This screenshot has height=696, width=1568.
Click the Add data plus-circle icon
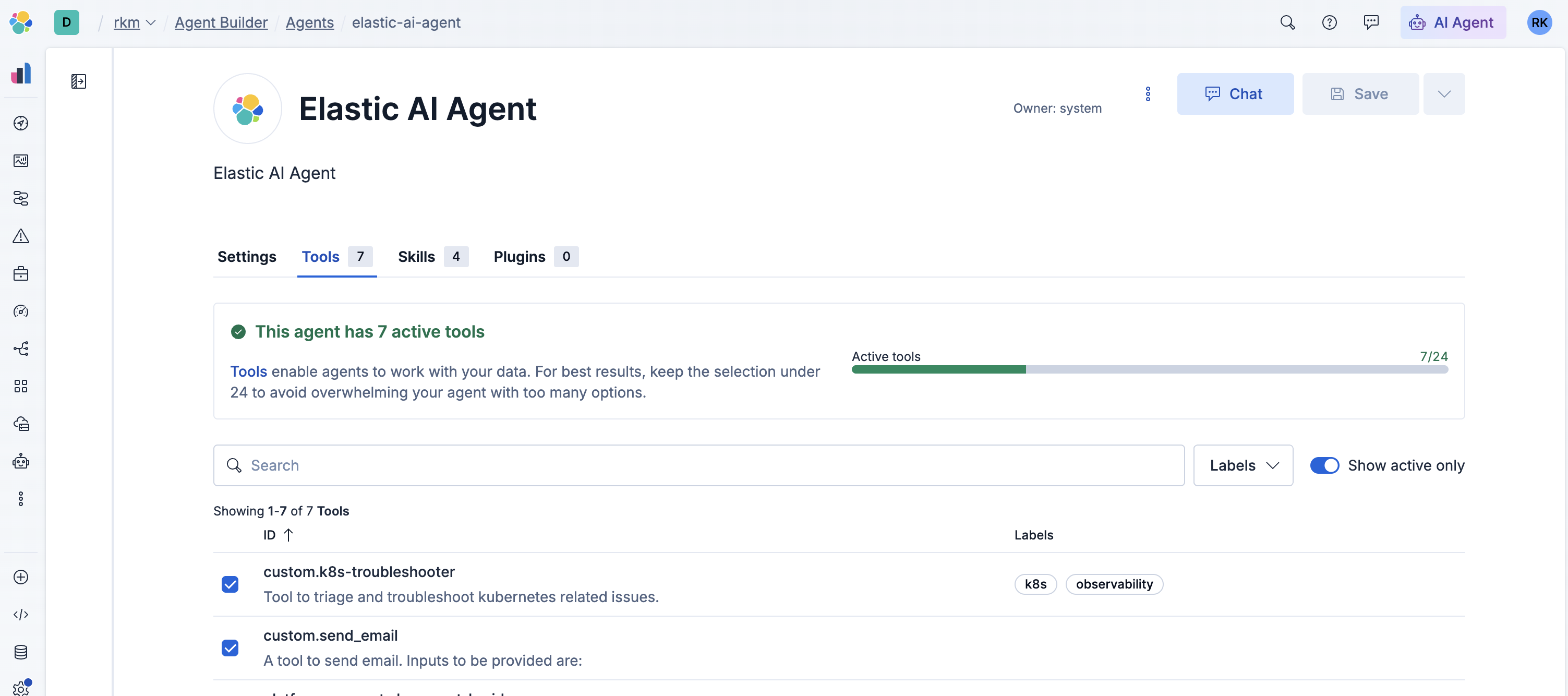tap(21, 577)
